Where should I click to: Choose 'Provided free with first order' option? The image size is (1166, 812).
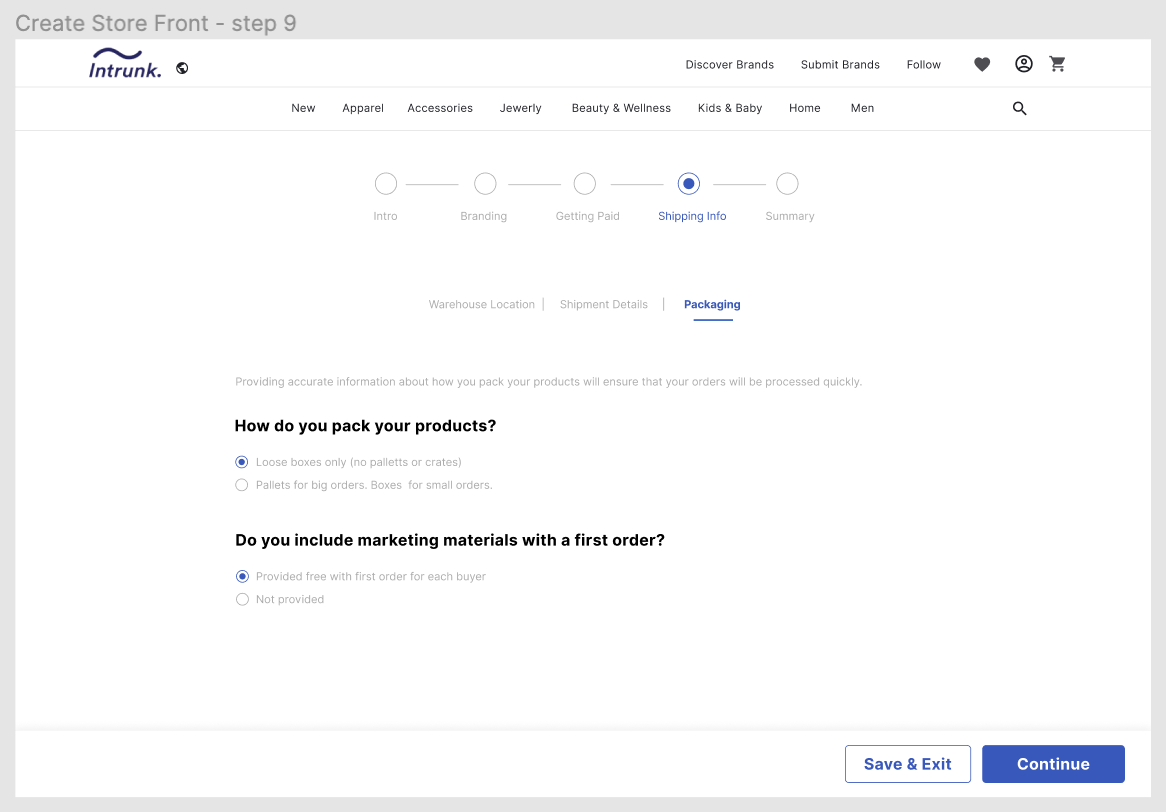(242, 576)
